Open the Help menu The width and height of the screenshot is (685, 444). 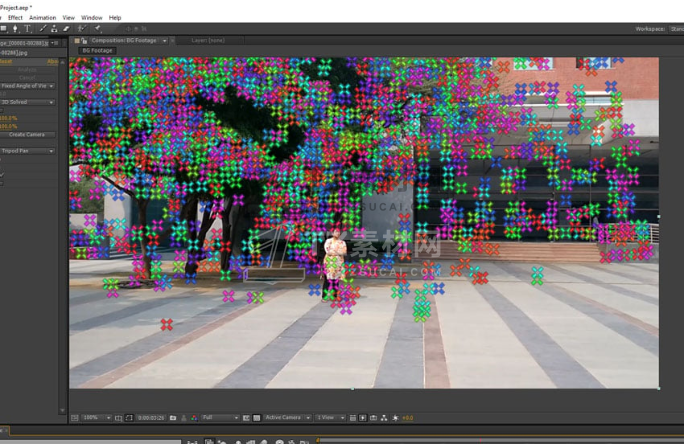(x=115, y=18)
